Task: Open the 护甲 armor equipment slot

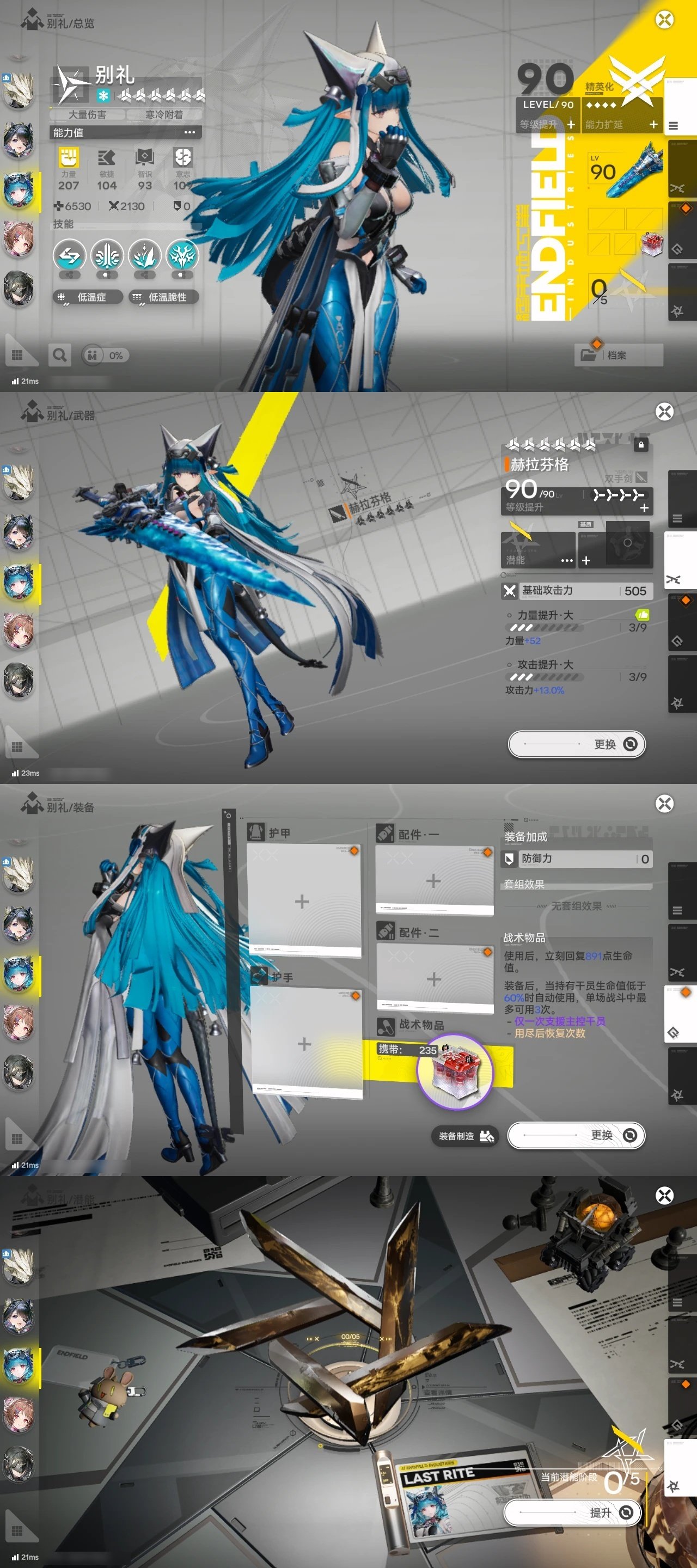Action: (x=303, y=901)
